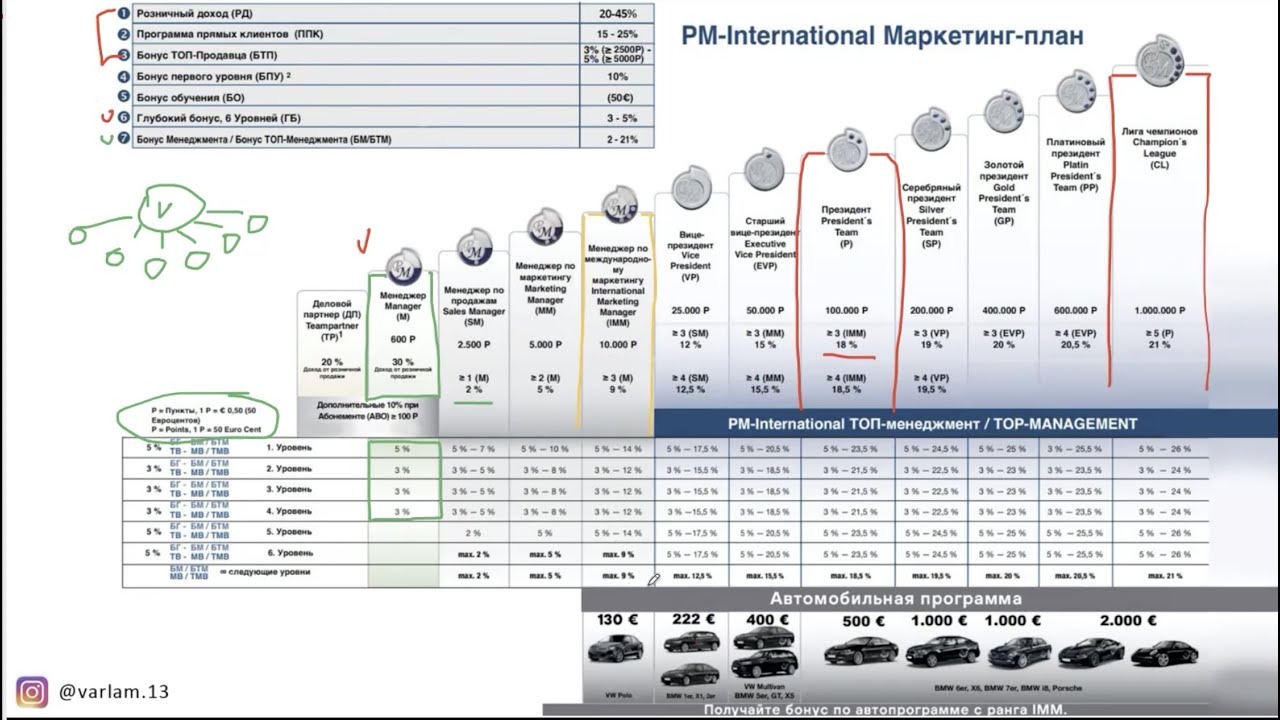The height and width of the screenshot is (720, 1280).
Task: Click the 25.000 P volume
Action: tap(691, 311)
